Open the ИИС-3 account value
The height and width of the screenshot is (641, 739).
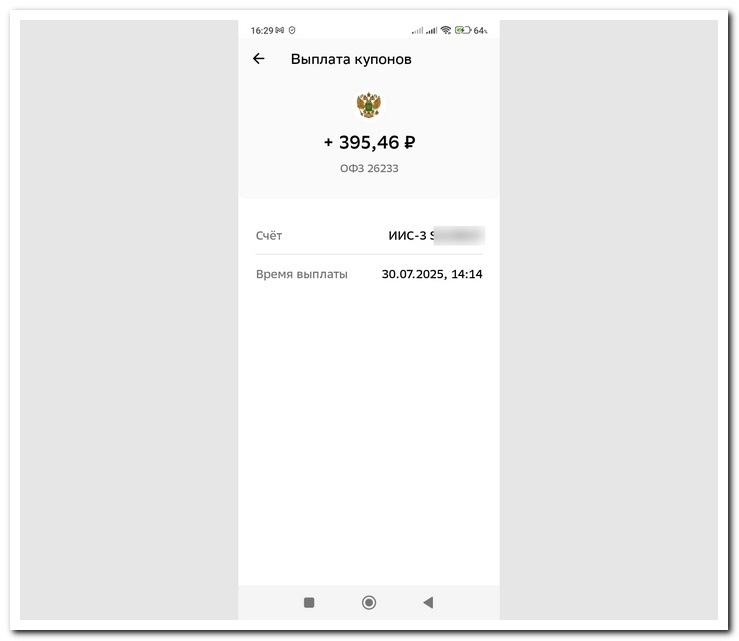point(407,236)
